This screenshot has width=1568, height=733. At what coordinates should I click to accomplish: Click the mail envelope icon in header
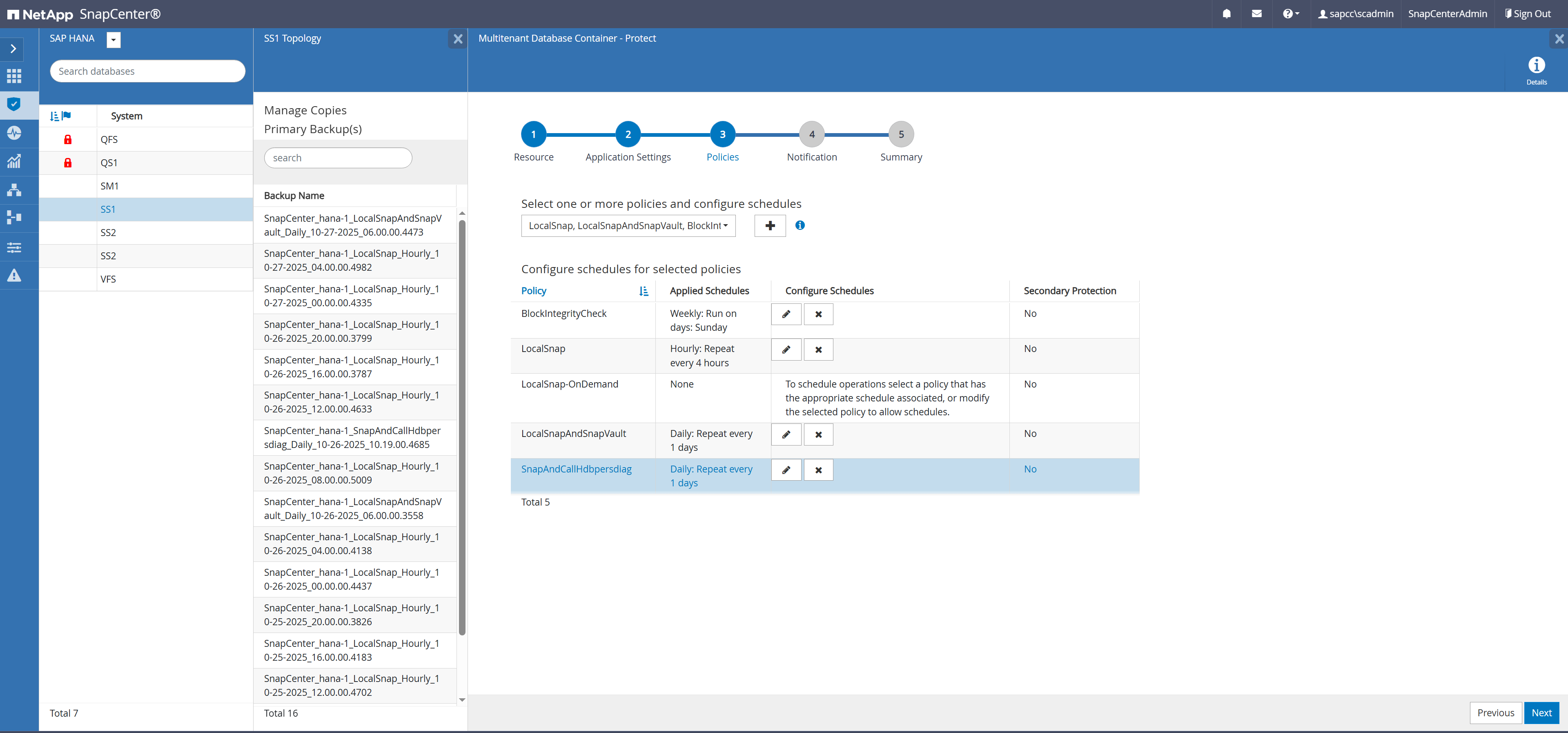[1256, 13]
